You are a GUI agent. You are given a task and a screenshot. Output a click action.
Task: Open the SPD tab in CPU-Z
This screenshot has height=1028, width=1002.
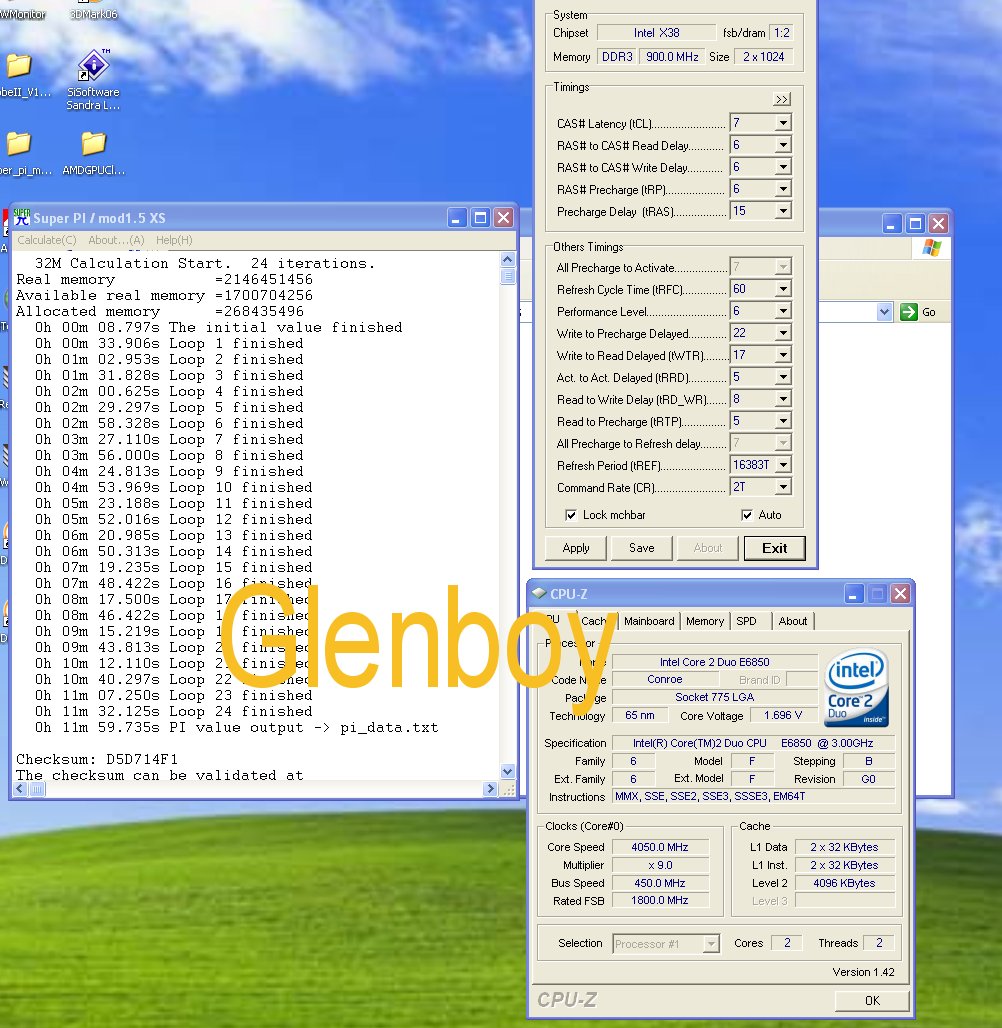746,621
